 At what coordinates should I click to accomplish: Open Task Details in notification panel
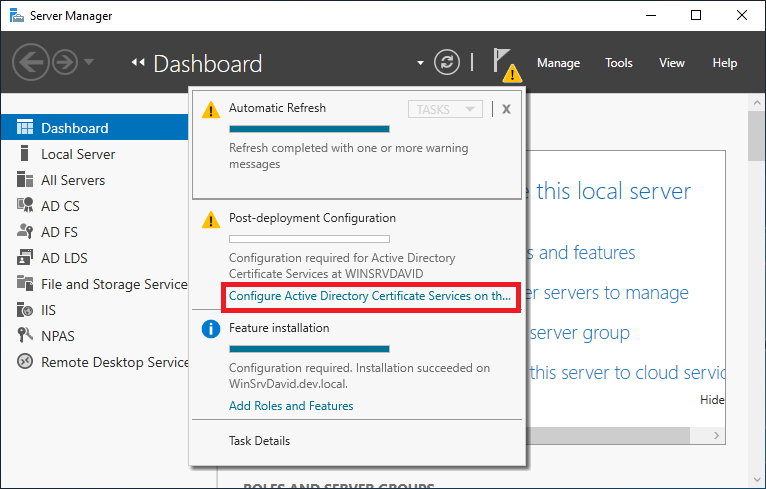click(x=259, y=440)
